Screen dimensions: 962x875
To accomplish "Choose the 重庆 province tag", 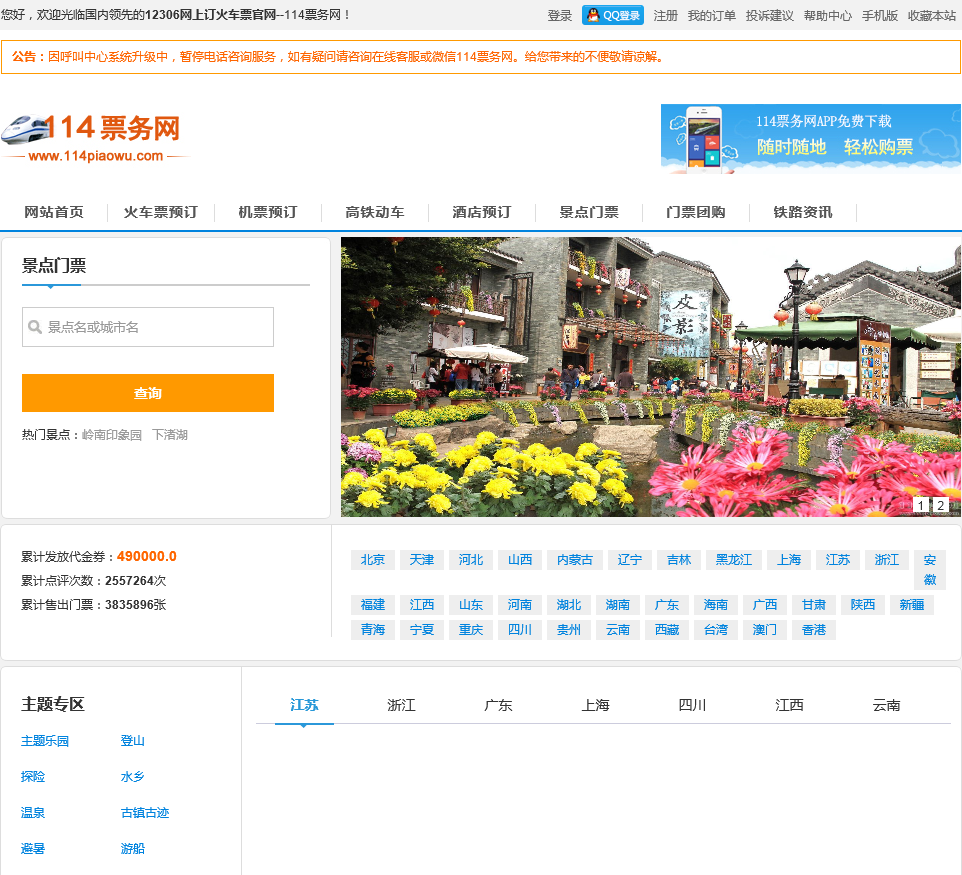I will (x=471, y=630).
